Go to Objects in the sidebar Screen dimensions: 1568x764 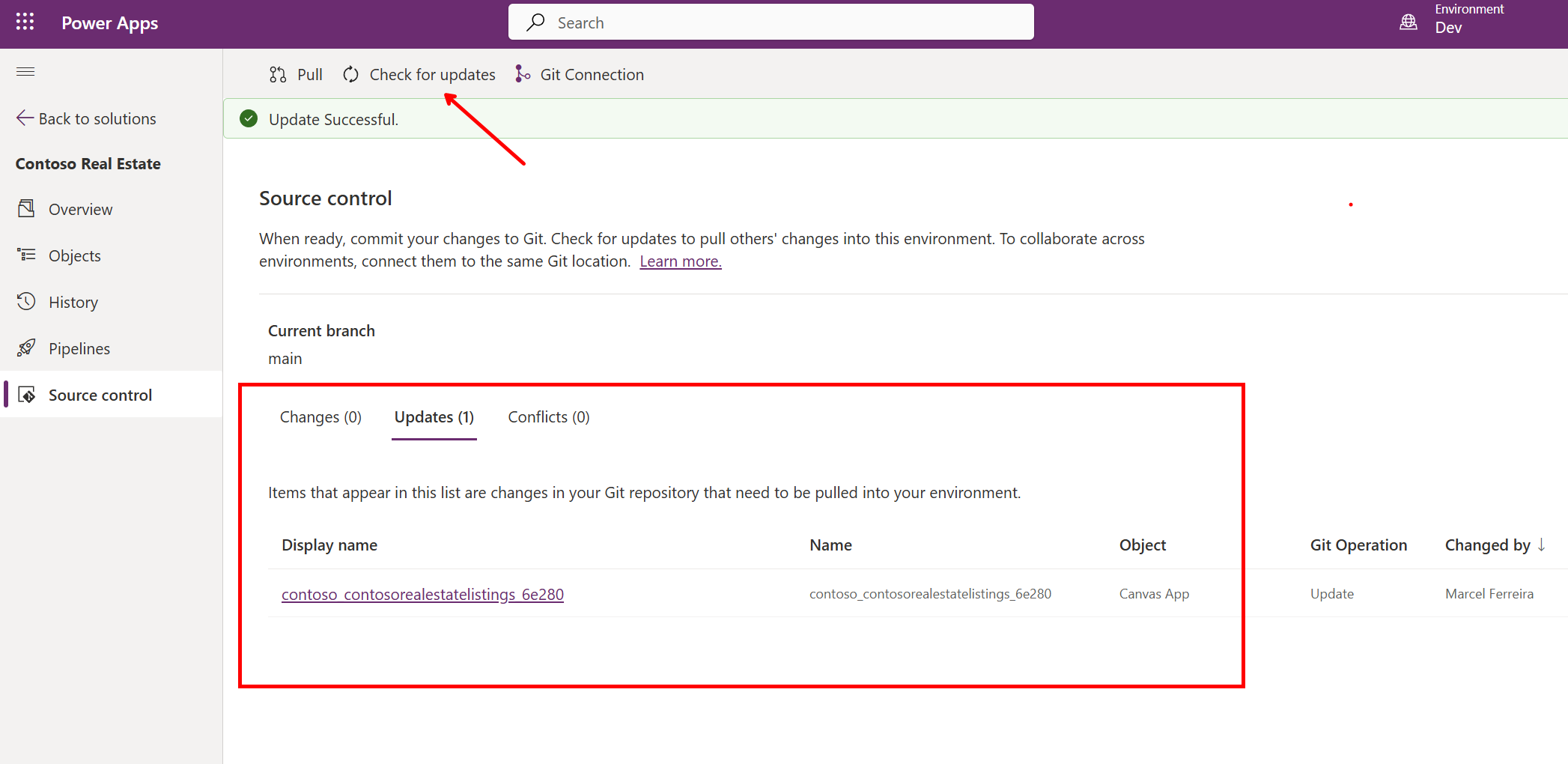(x=74, y=256)
